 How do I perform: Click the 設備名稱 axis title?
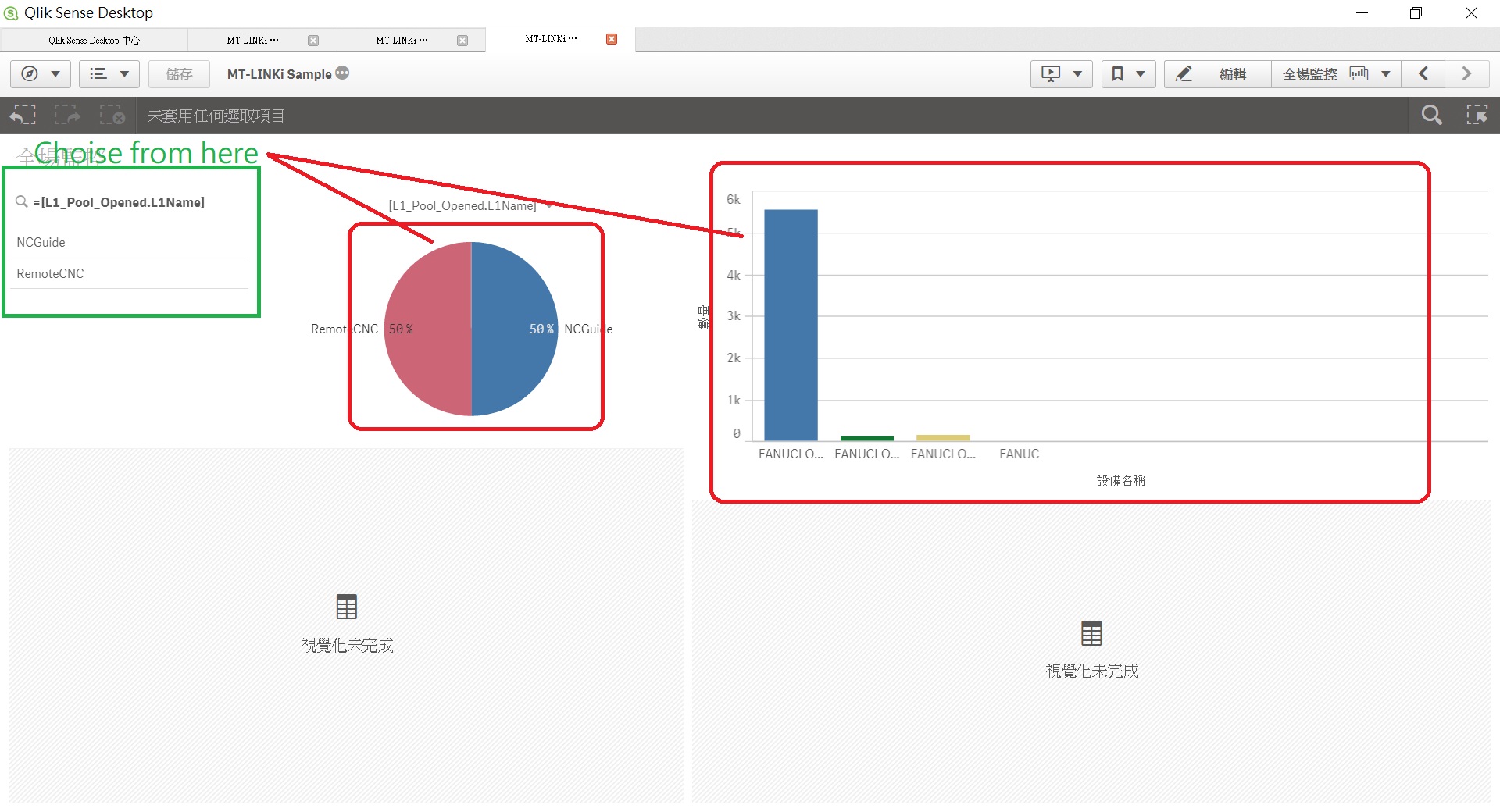pyautogui.click(x=1121, y=480)
